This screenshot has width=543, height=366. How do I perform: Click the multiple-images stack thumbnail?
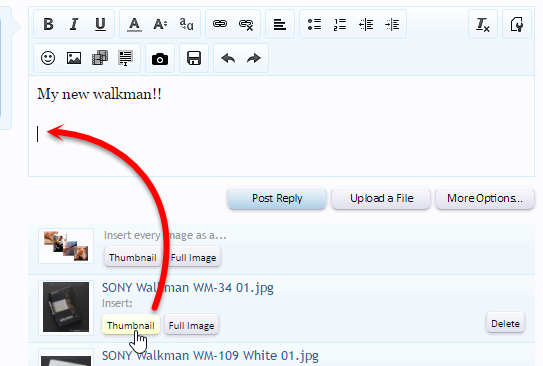pyautogui.click(x=66, y=246)
